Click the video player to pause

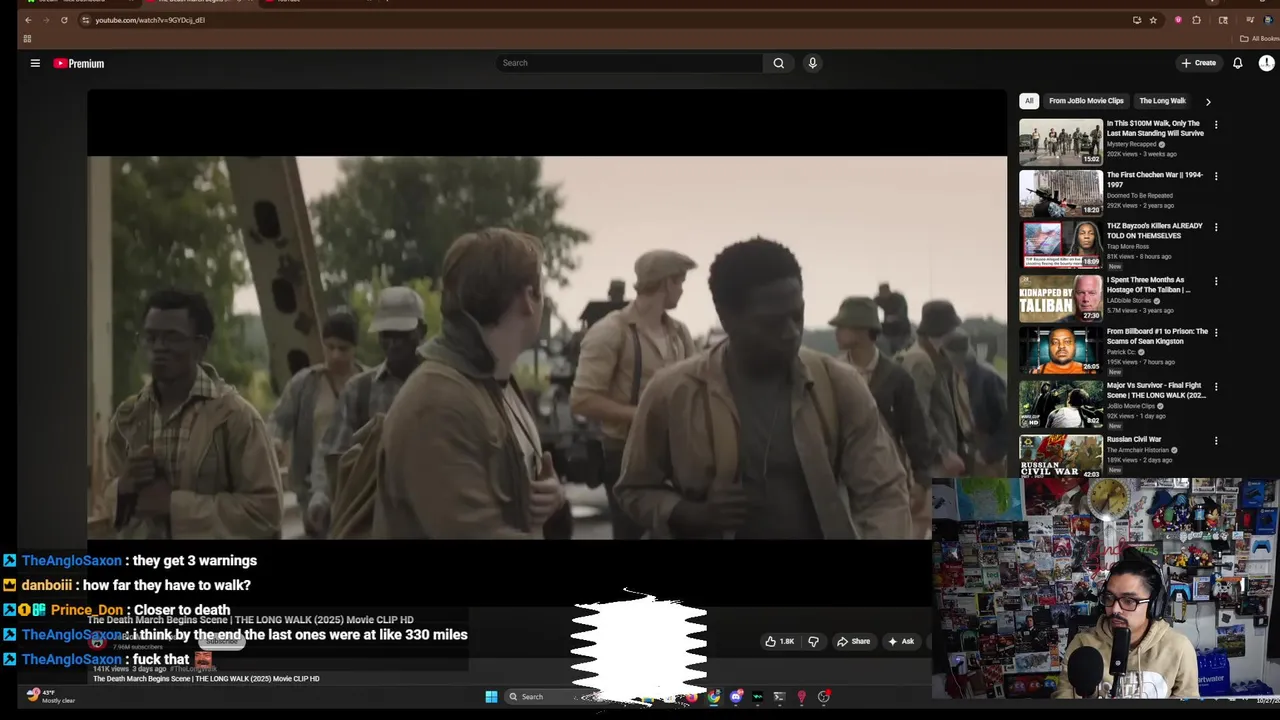[547, 347]
